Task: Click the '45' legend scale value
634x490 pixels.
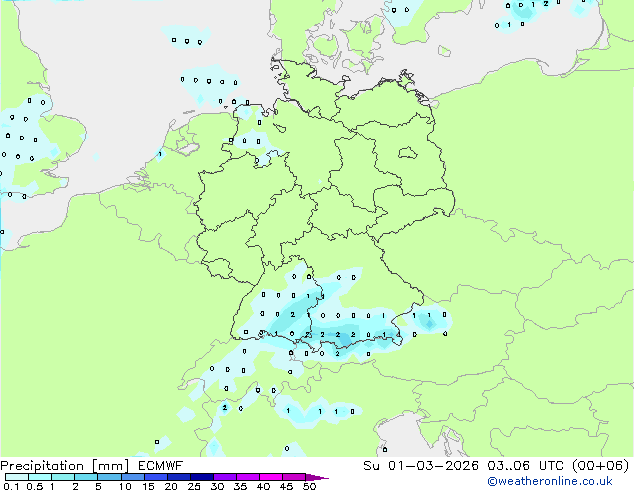Action: point(286,486)
